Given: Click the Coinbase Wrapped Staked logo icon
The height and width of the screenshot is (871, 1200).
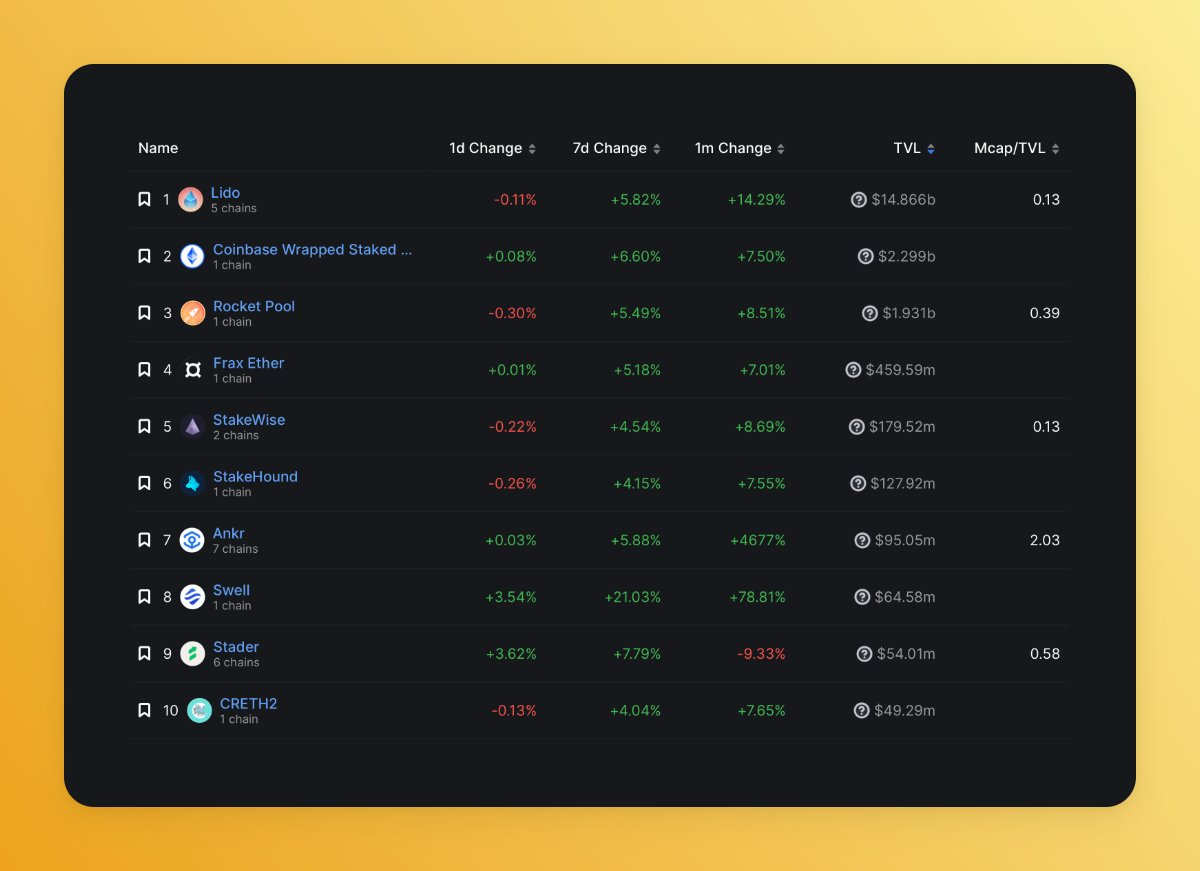Looking at the screenshot, I should coord(192,257).
